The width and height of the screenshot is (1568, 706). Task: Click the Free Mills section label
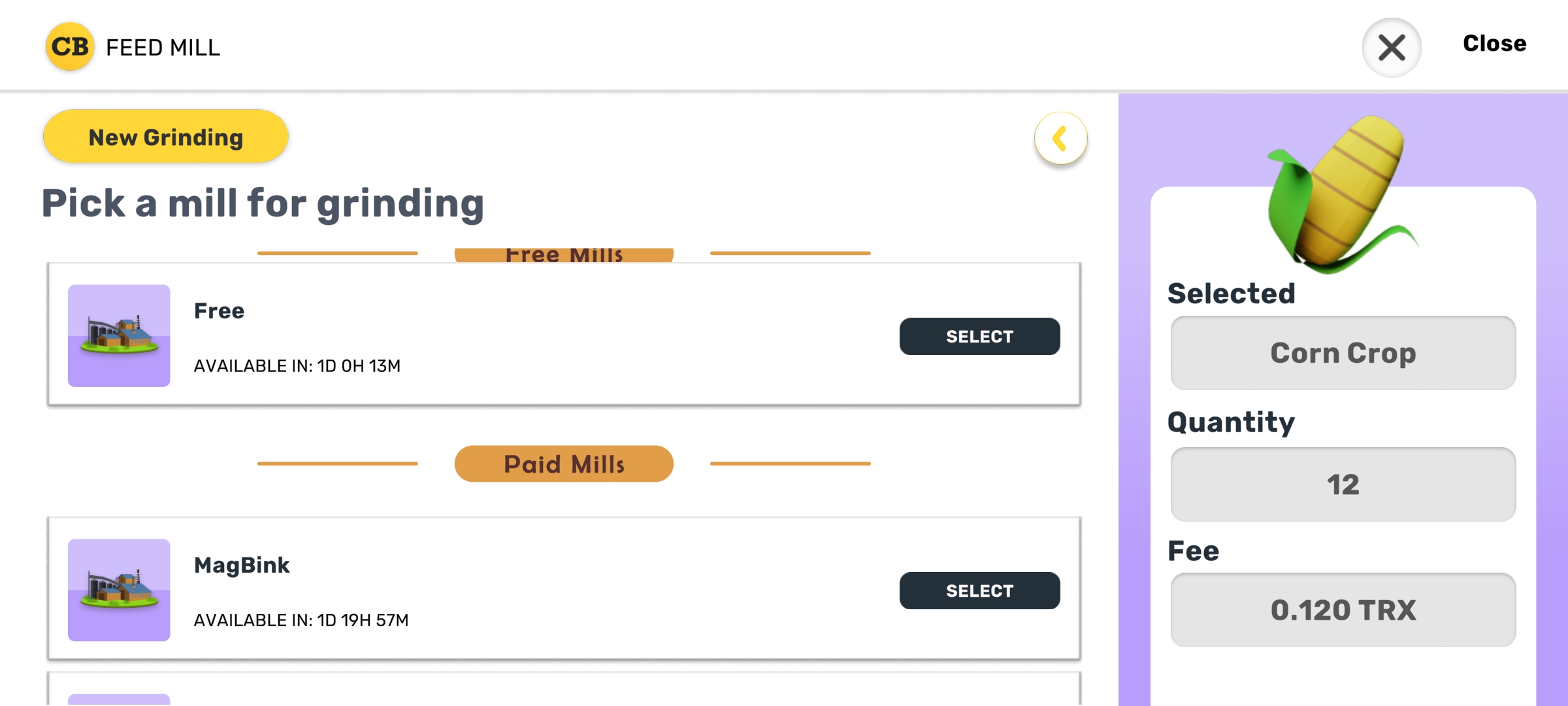[564, 255]
